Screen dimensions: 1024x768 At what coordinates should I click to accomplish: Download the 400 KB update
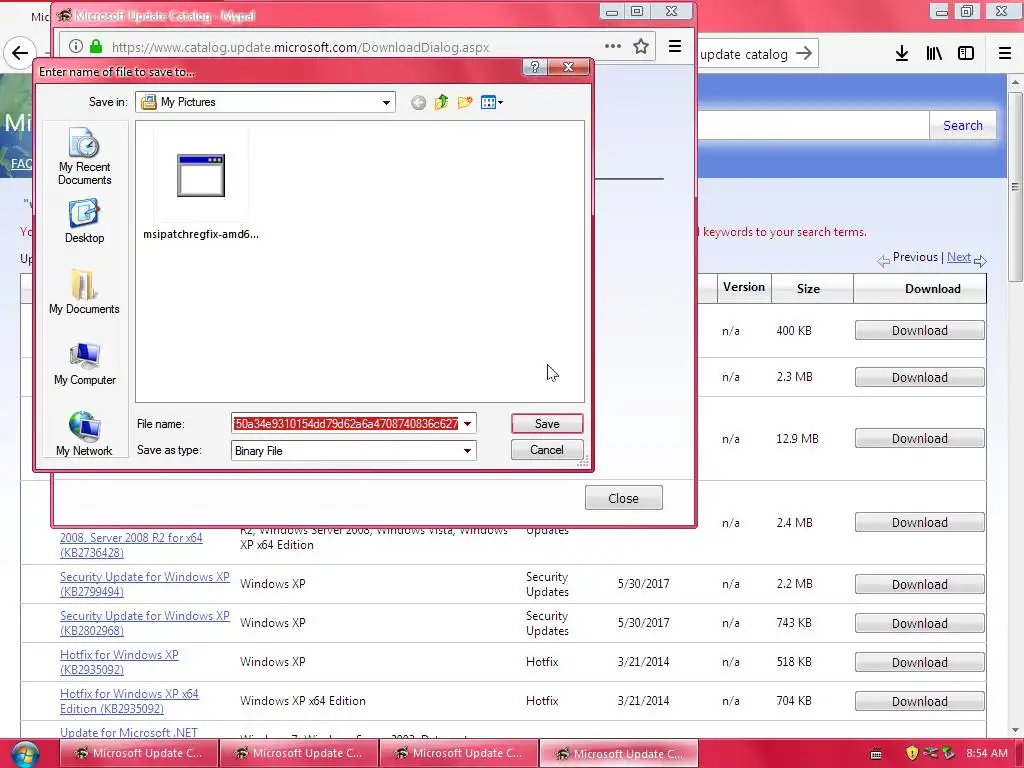(920, 330)
